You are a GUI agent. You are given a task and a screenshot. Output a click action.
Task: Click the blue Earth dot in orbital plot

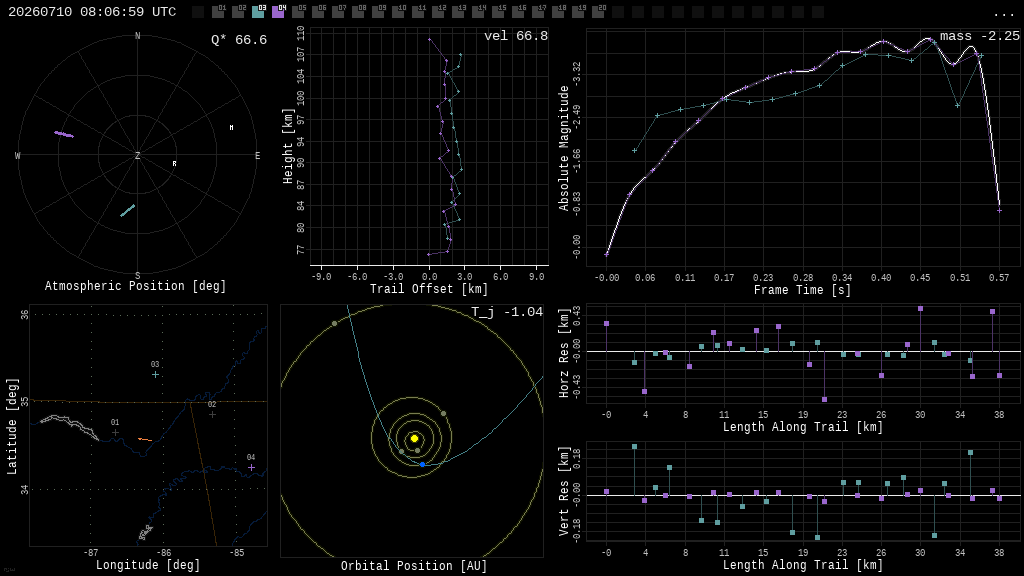[423, 464]
